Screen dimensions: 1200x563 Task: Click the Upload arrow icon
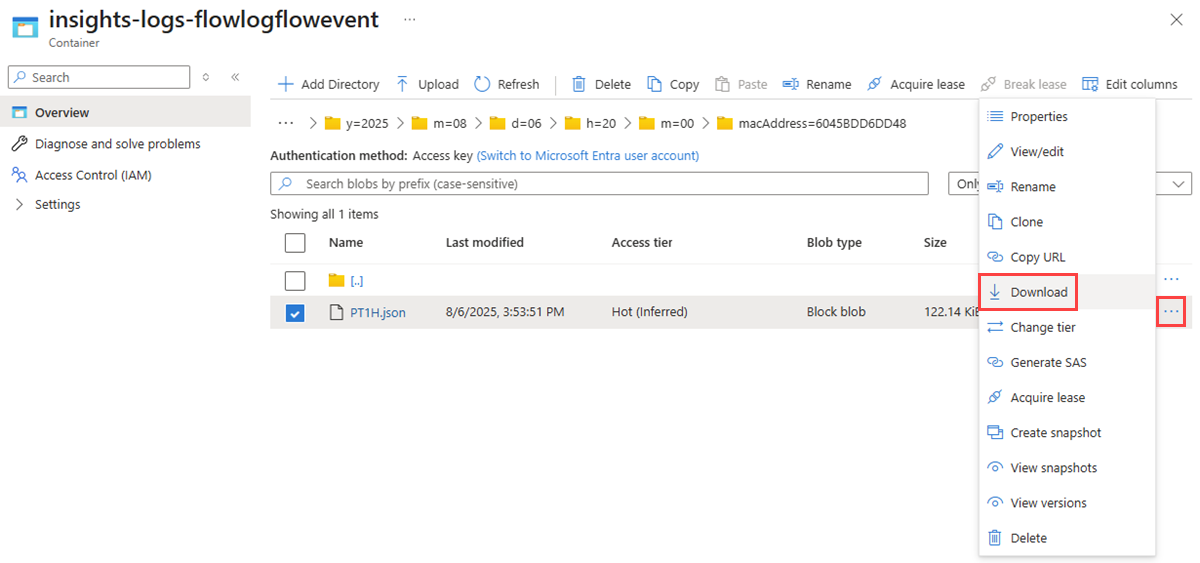click(x=402, y=84)
